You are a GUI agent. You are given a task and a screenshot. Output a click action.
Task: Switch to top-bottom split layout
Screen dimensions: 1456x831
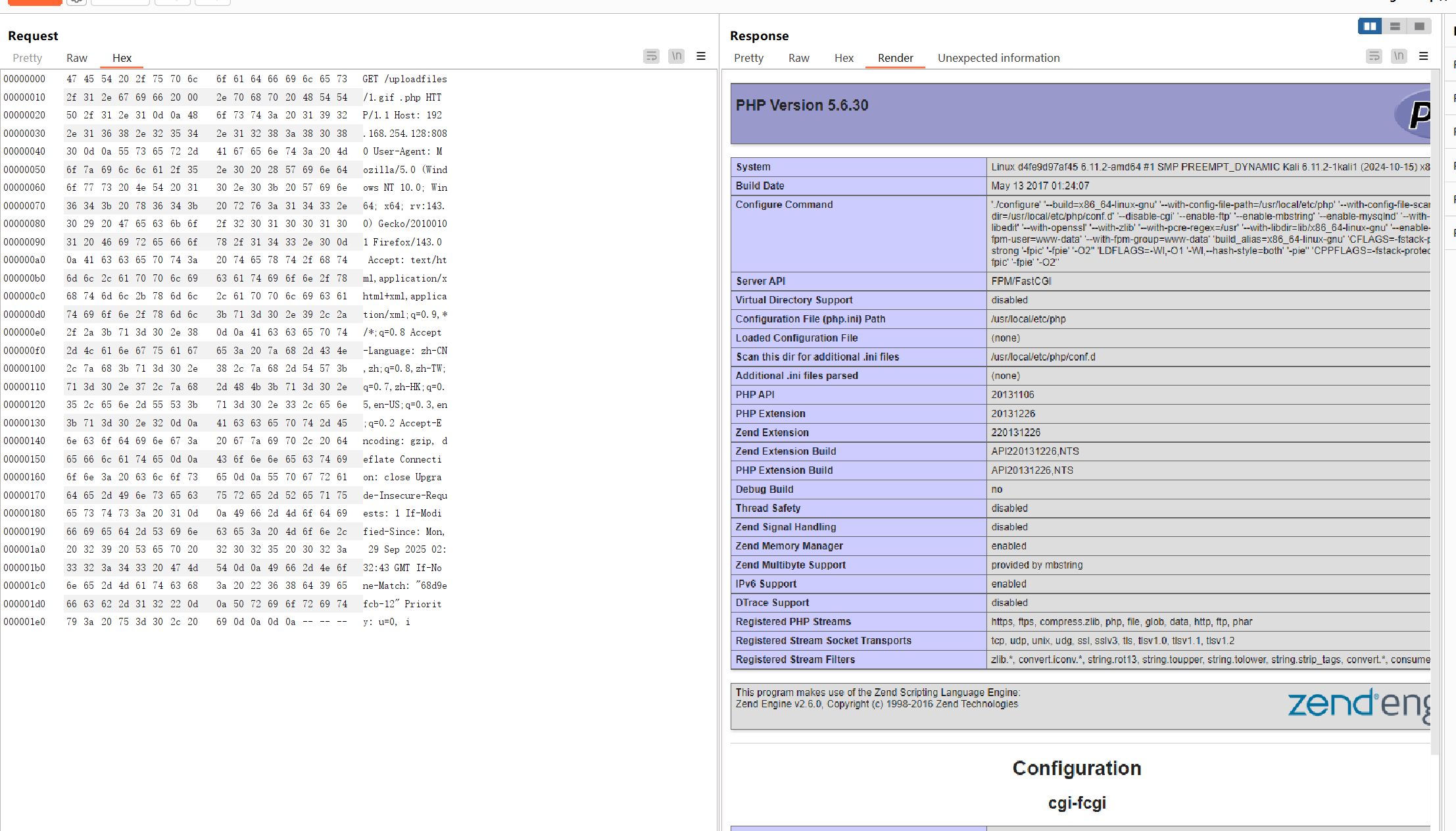(1395, 26)
